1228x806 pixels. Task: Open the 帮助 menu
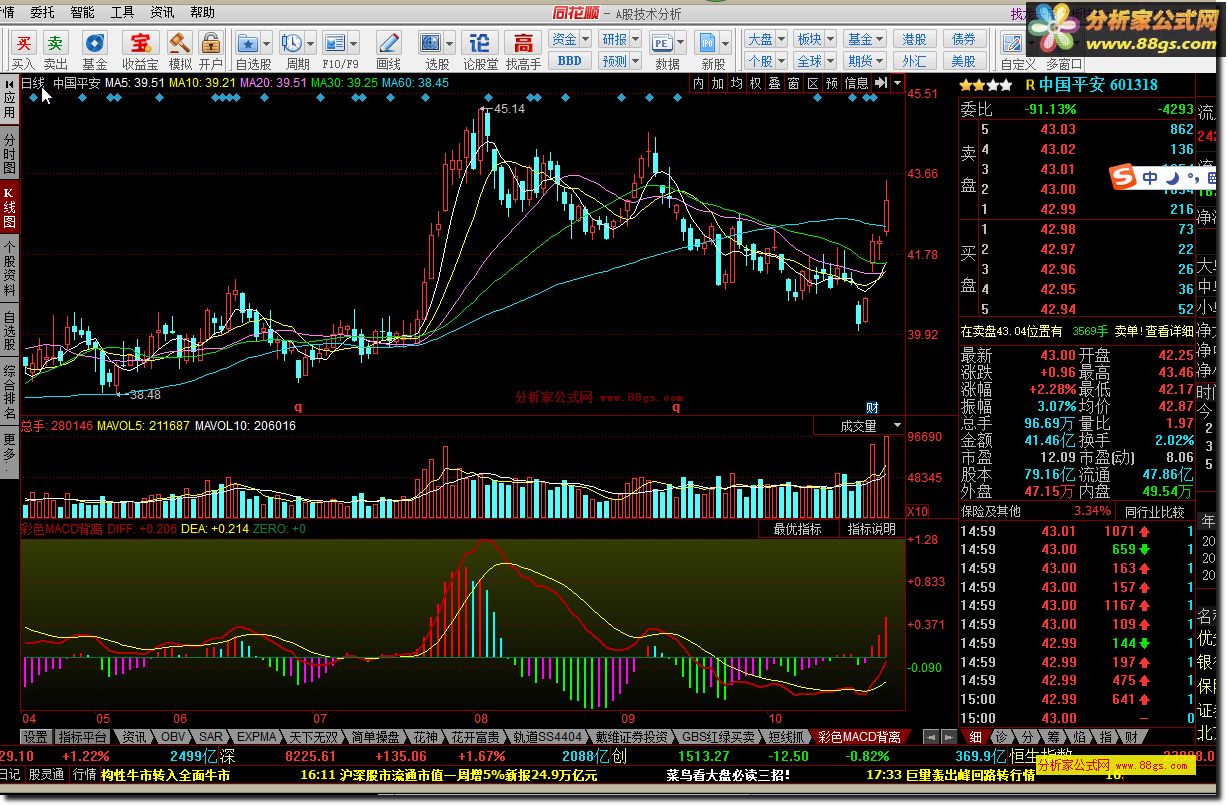(202, 12)
